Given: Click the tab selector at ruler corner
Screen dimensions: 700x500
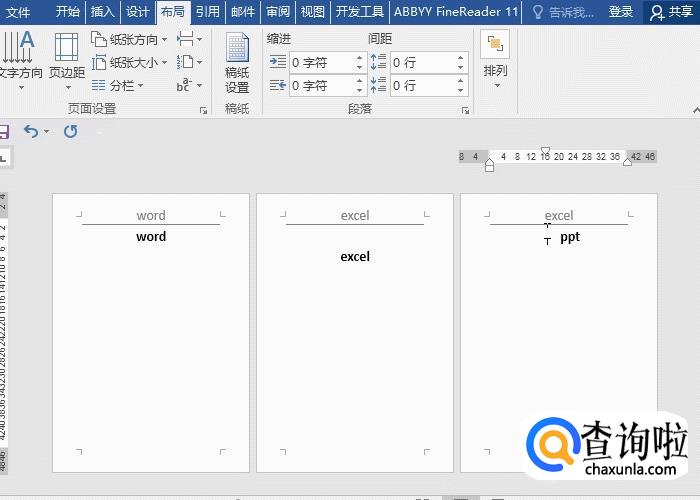Looking at the screenshot, I should click(x=3, y=157).
